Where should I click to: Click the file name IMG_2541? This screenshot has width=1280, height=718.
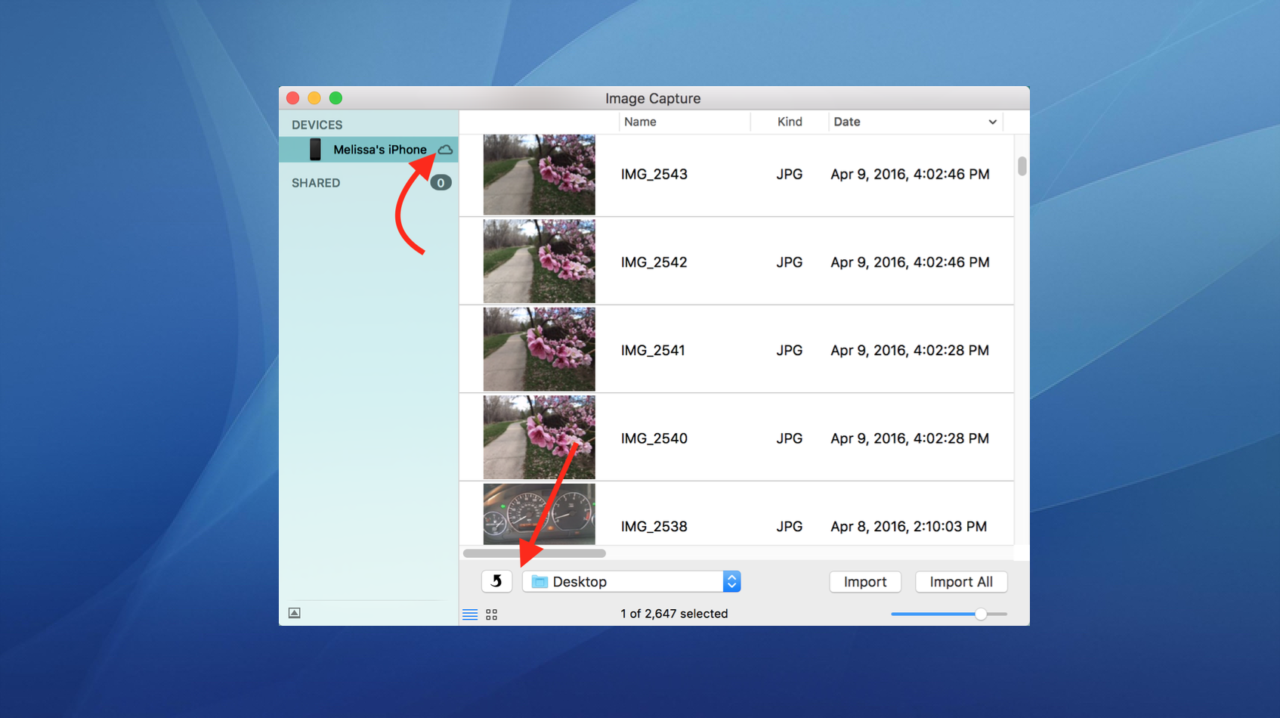pyautogui.click(x=653, y=350)
